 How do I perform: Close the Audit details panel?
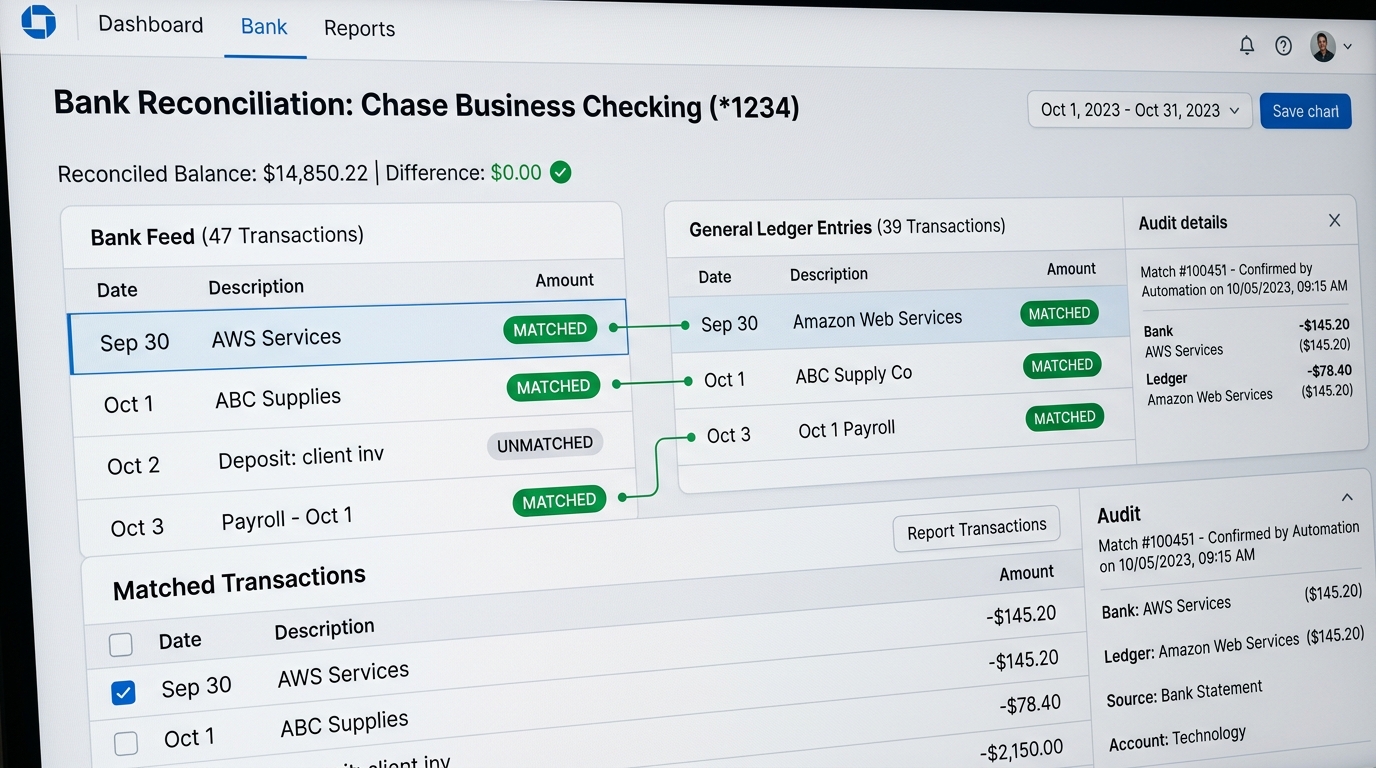[x=1334, y=220]
